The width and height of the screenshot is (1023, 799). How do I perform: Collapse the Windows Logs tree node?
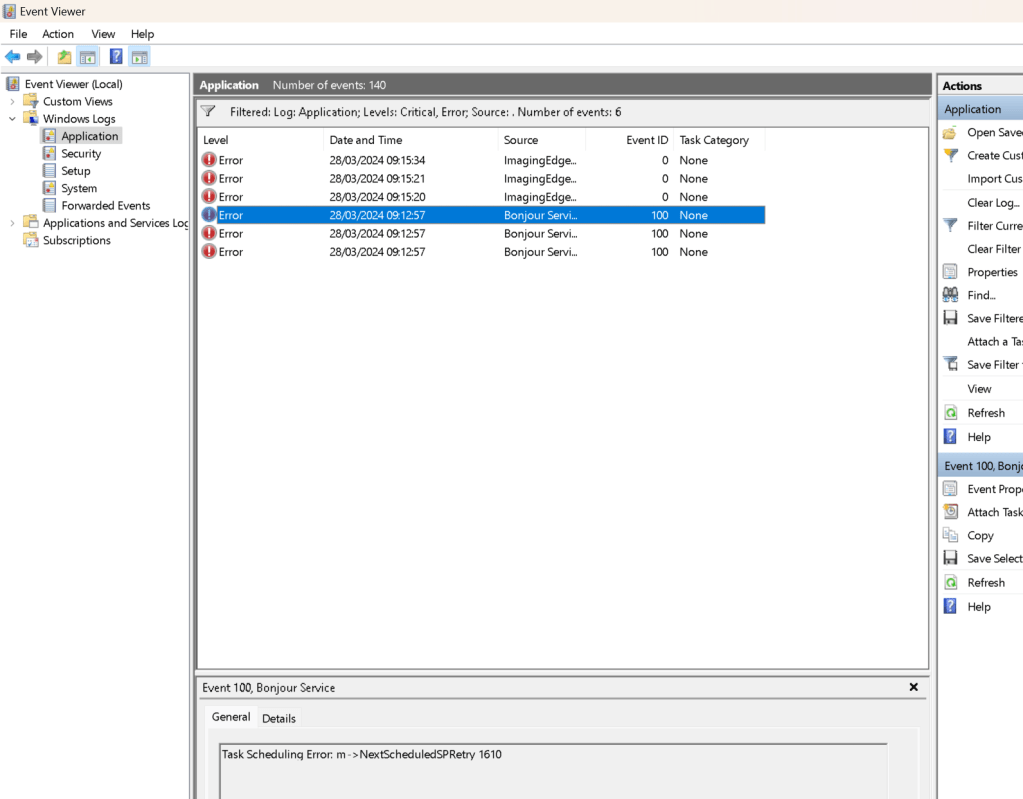tap(12, 119)
